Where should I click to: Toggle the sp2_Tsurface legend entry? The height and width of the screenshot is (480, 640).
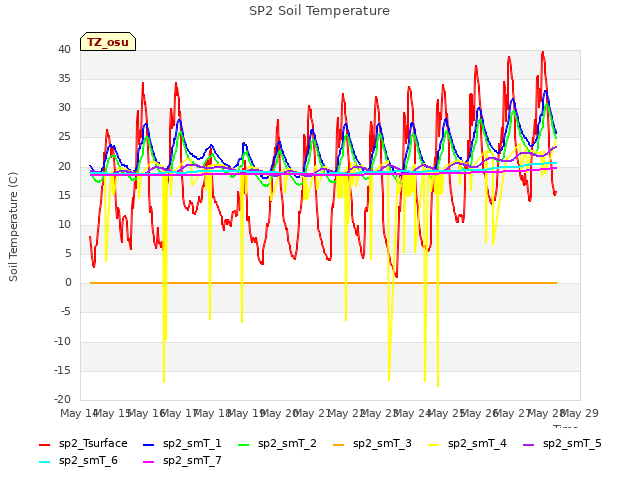(83, 444)
